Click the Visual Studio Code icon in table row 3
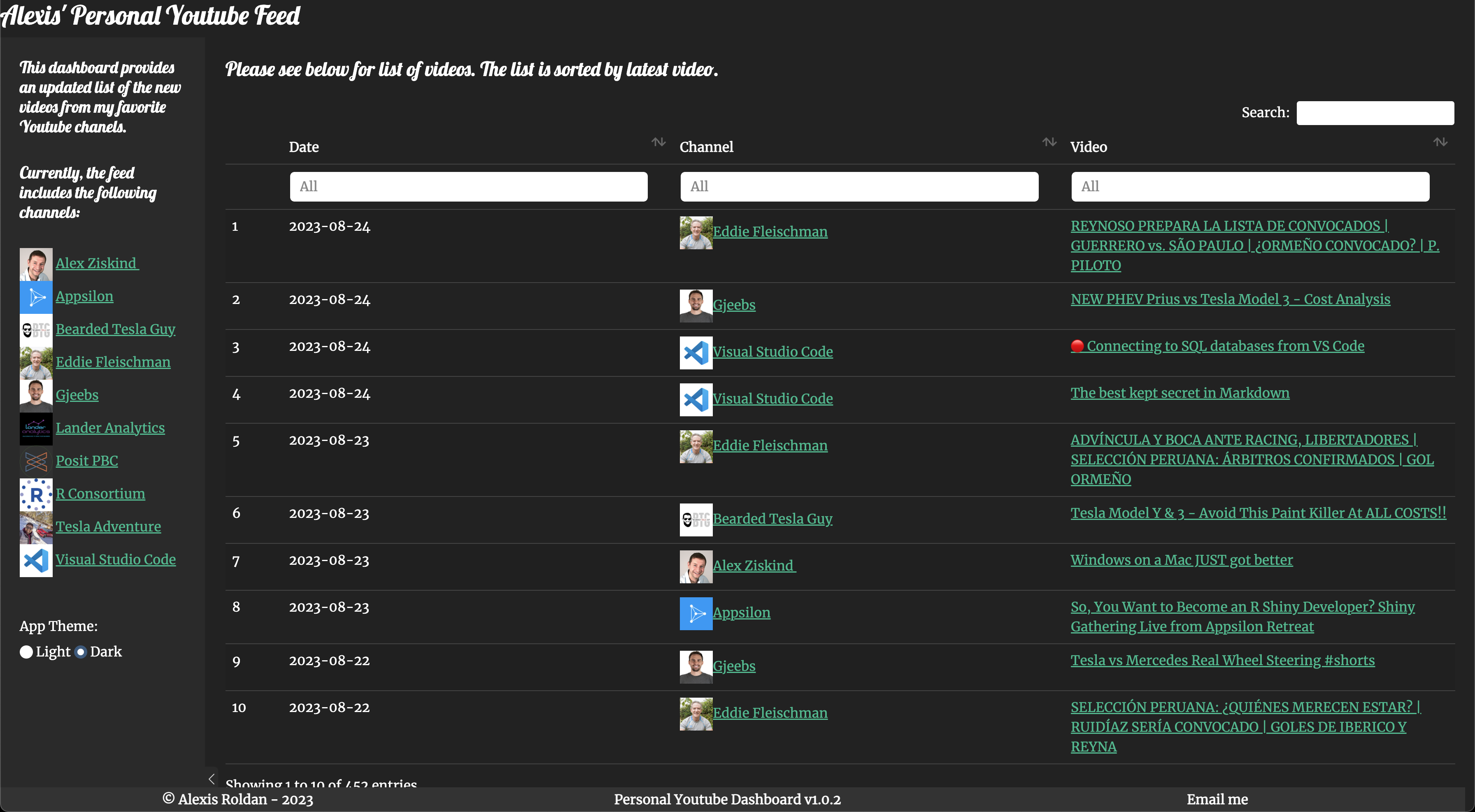 tap(696, 353)
